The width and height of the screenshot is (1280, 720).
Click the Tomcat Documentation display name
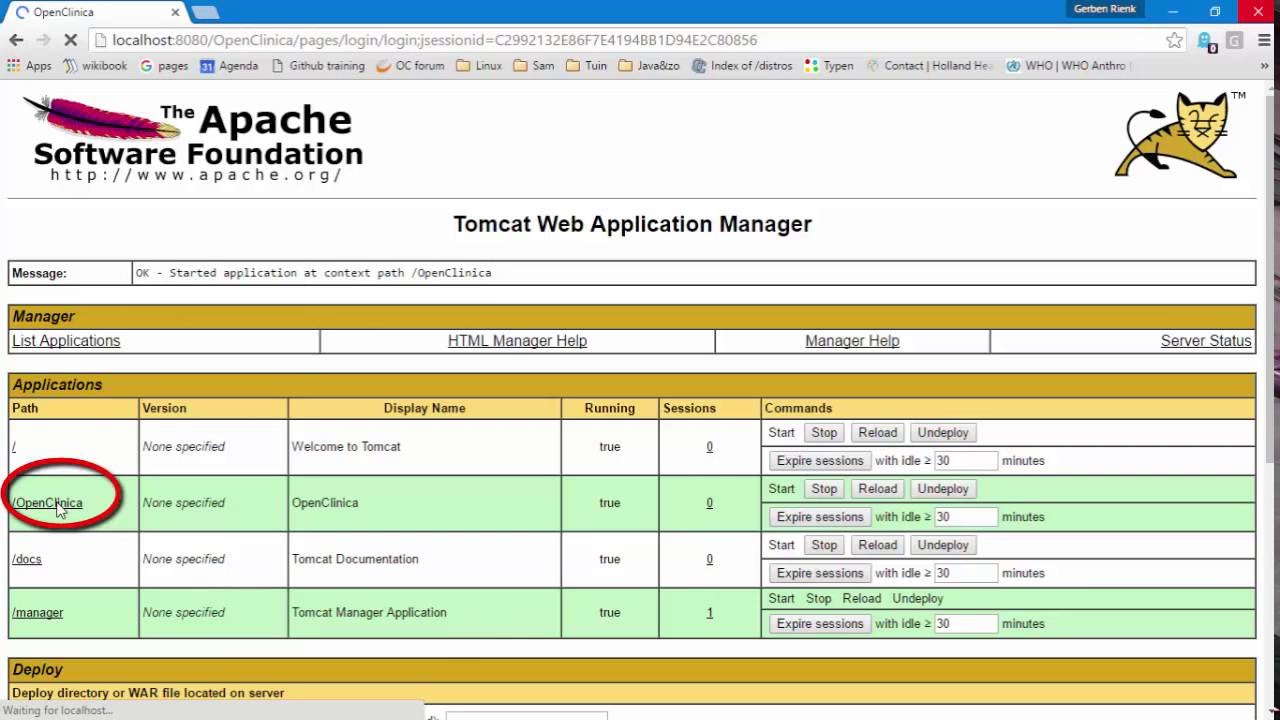pos(355,559)
